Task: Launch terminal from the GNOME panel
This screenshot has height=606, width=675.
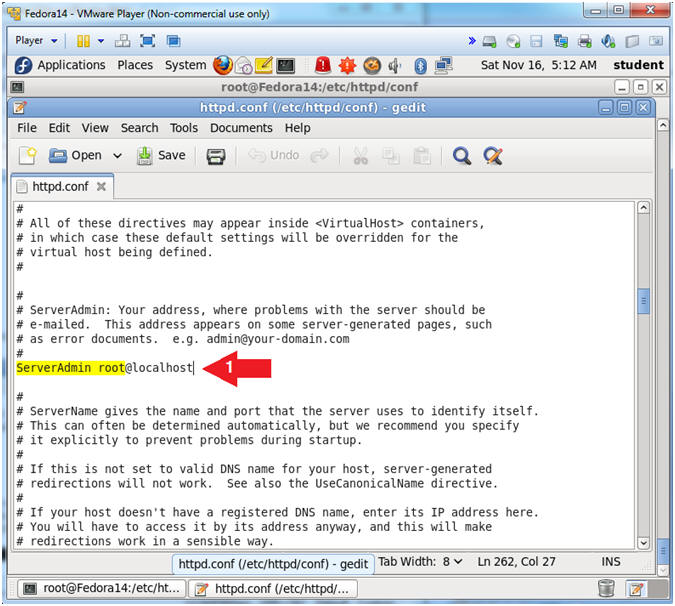Action: [285, 65]
